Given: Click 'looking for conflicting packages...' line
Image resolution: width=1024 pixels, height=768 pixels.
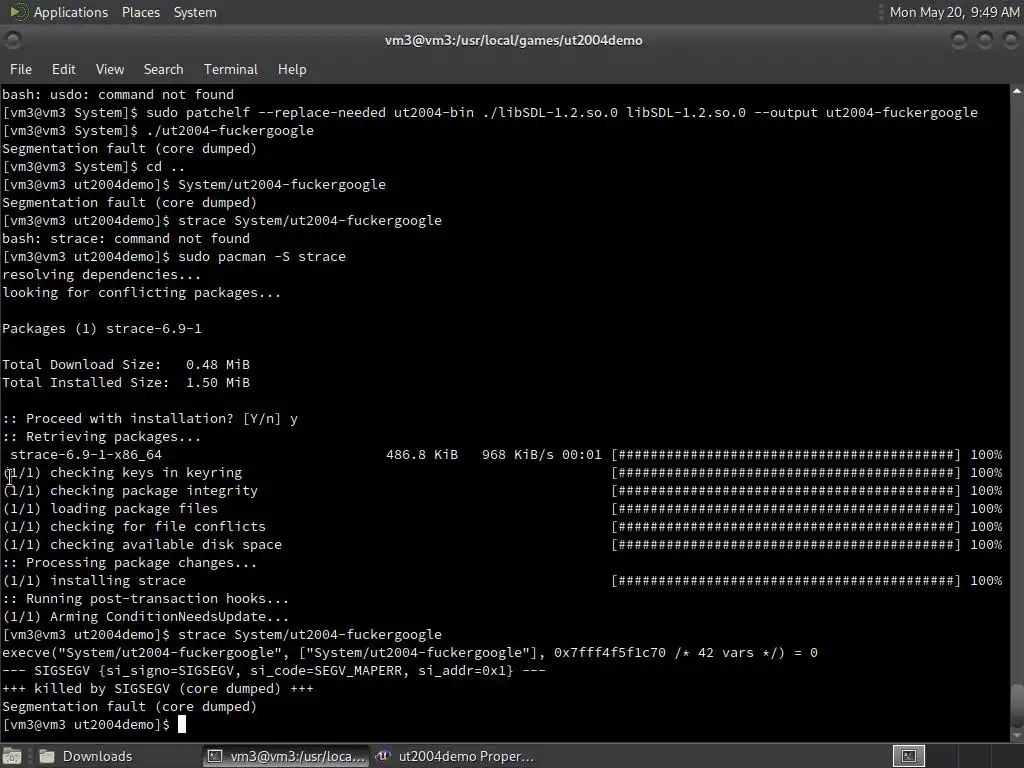Looking at the screenshot, I should click(x=141, y=293).
